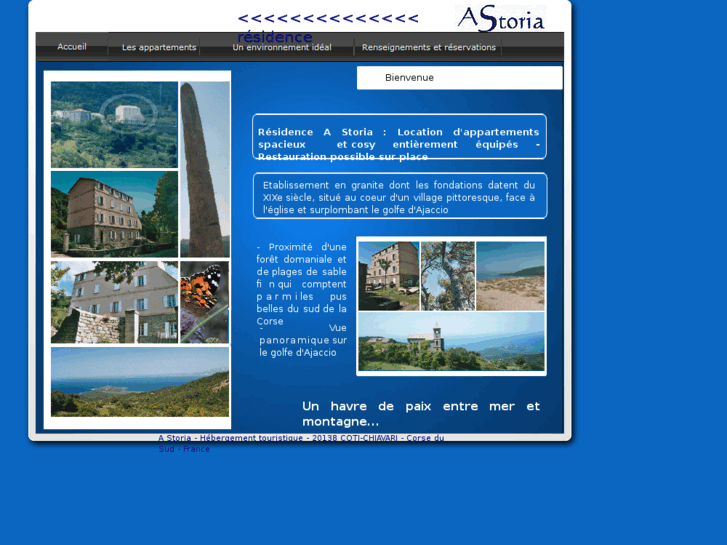Image resolution: width=727 pixels, height=545 pixels.
Task: Click the tall standing stone menhir photo
Action: tap(204, 169)
